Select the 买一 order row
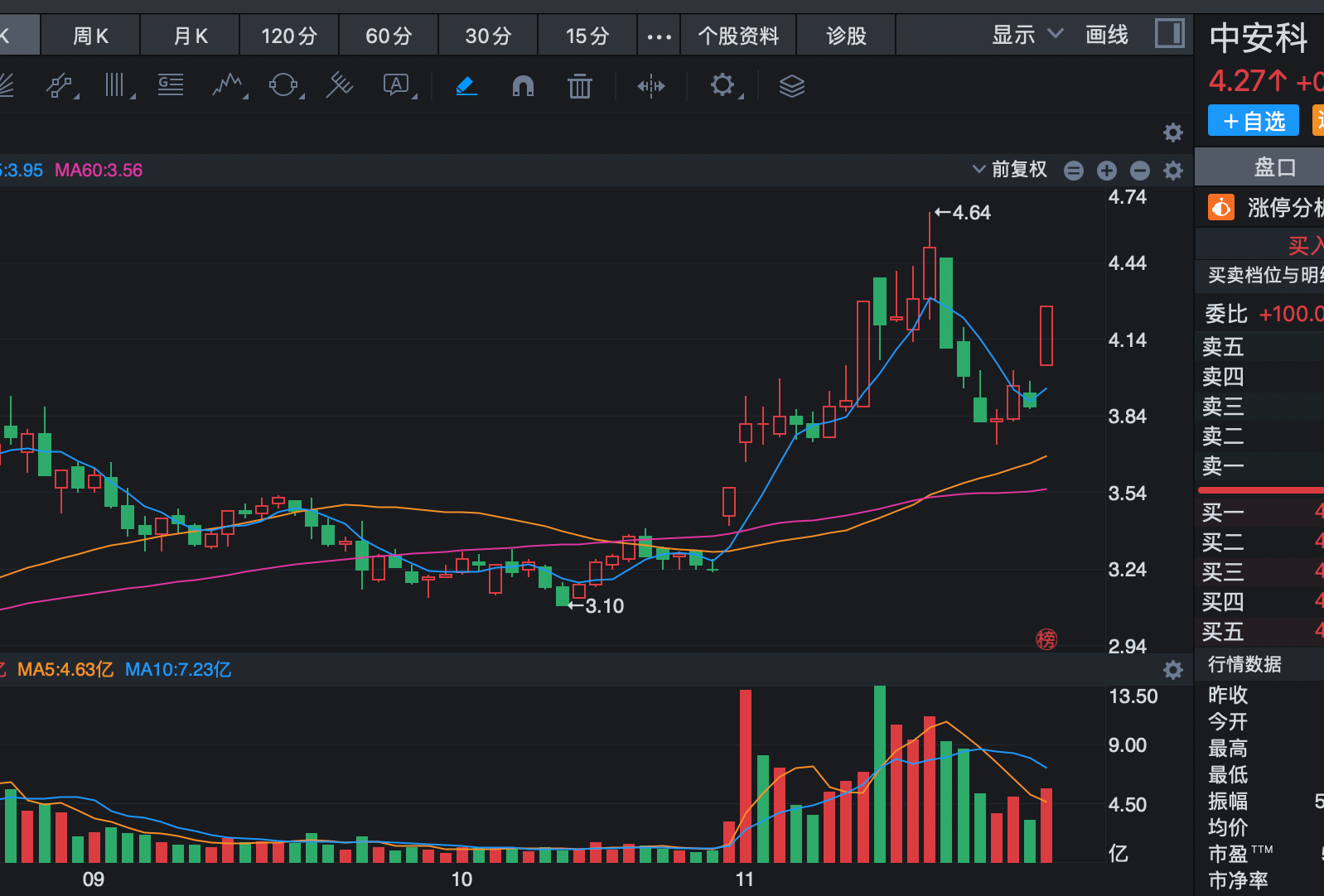The width and height of the screenshot is (1324, 896). click(1260, 512)
